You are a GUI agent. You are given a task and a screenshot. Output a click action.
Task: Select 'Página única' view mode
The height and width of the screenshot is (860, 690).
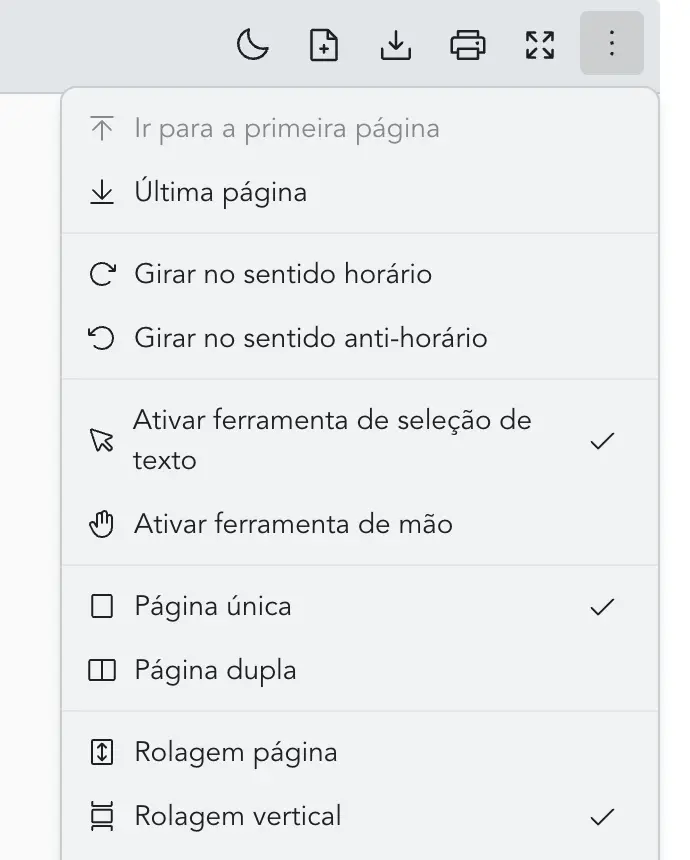click(213, 606)
